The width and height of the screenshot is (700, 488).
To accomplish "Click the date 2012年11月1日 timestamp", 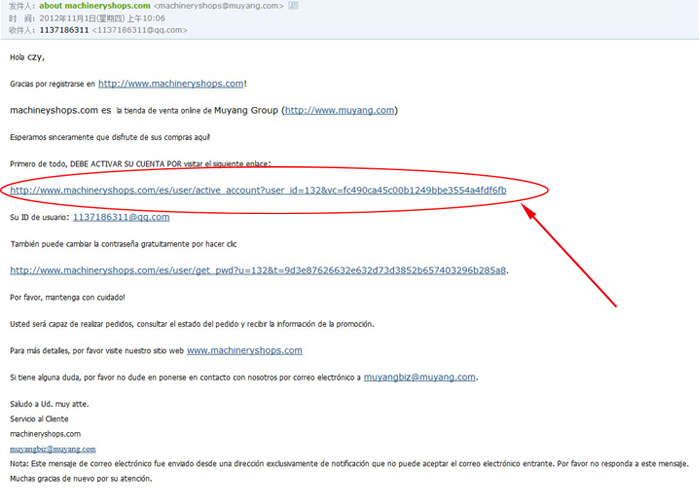I will click(102, 18).
